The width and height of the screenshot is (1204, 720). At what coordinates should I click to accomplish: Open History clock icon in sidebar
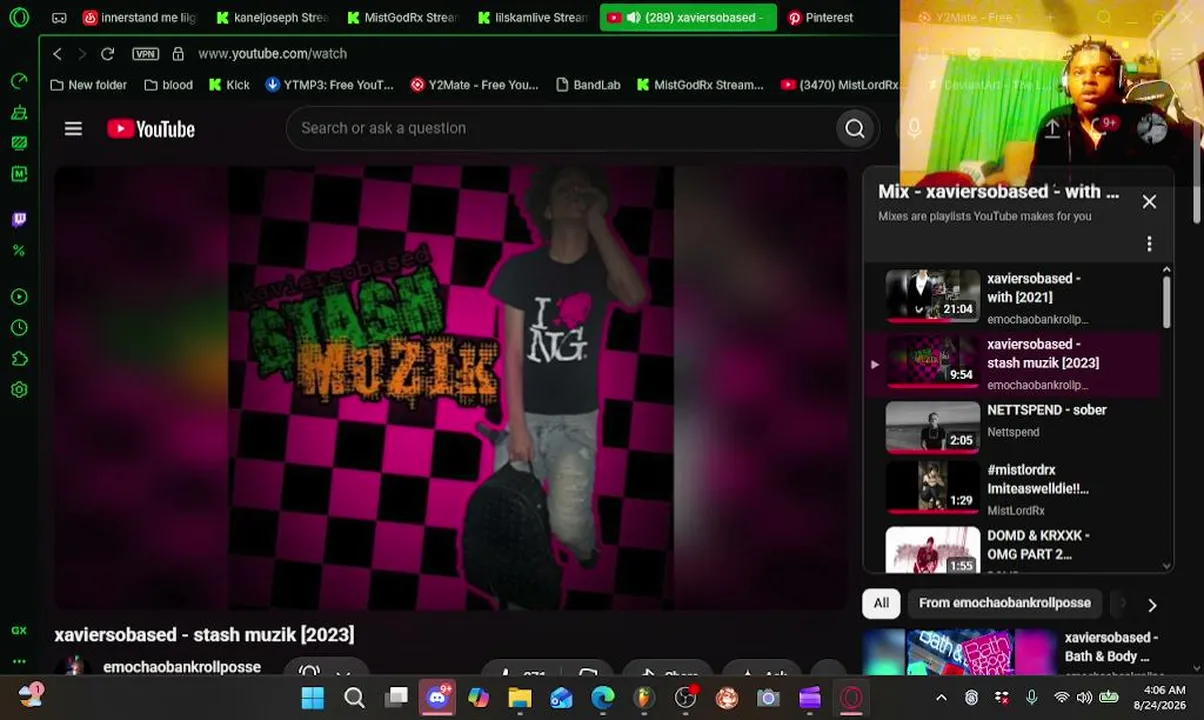pos(19,328)
